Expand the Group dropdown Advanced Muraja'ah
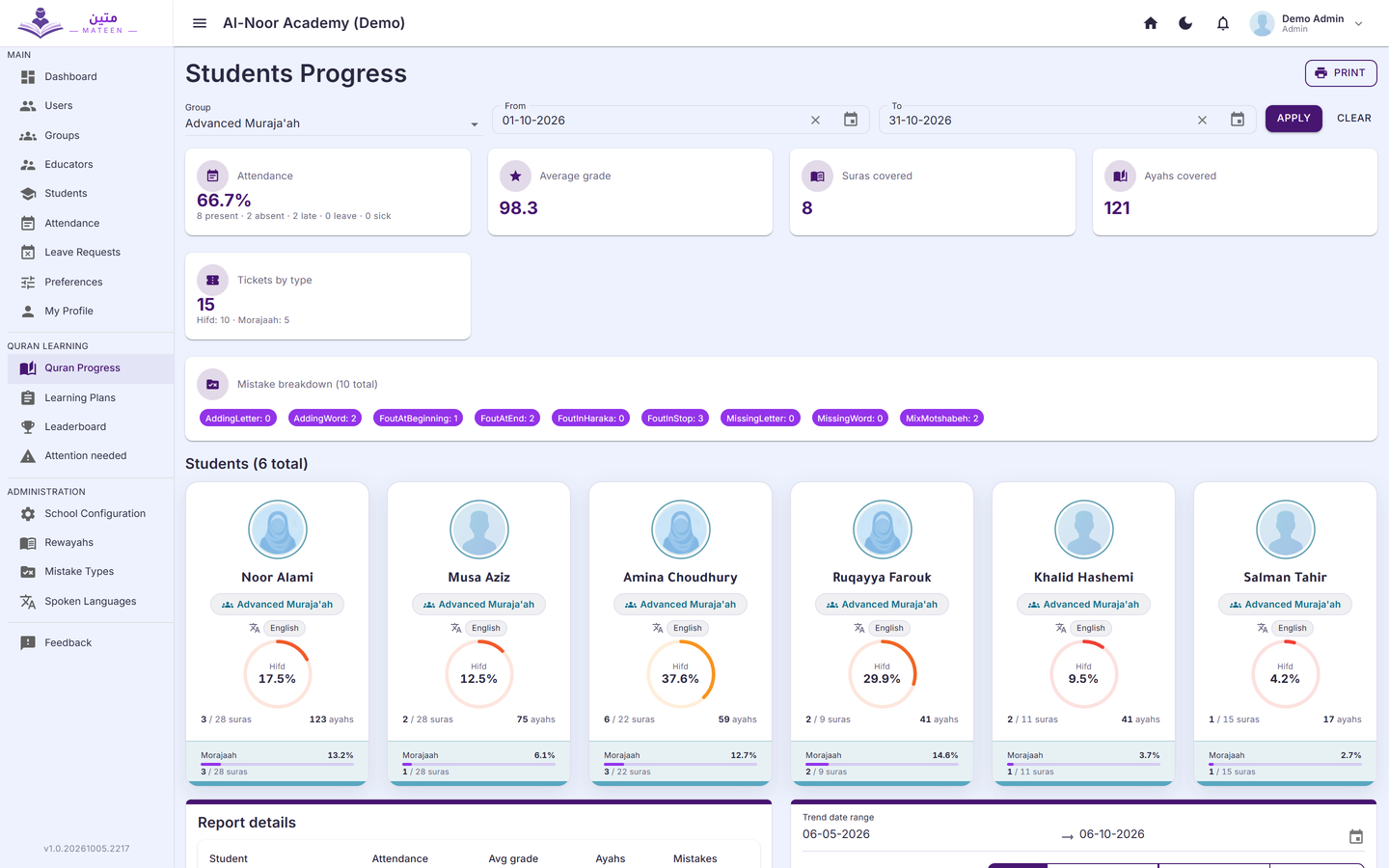This screenshot has width=1389, height=868. (x=333, y=123)
